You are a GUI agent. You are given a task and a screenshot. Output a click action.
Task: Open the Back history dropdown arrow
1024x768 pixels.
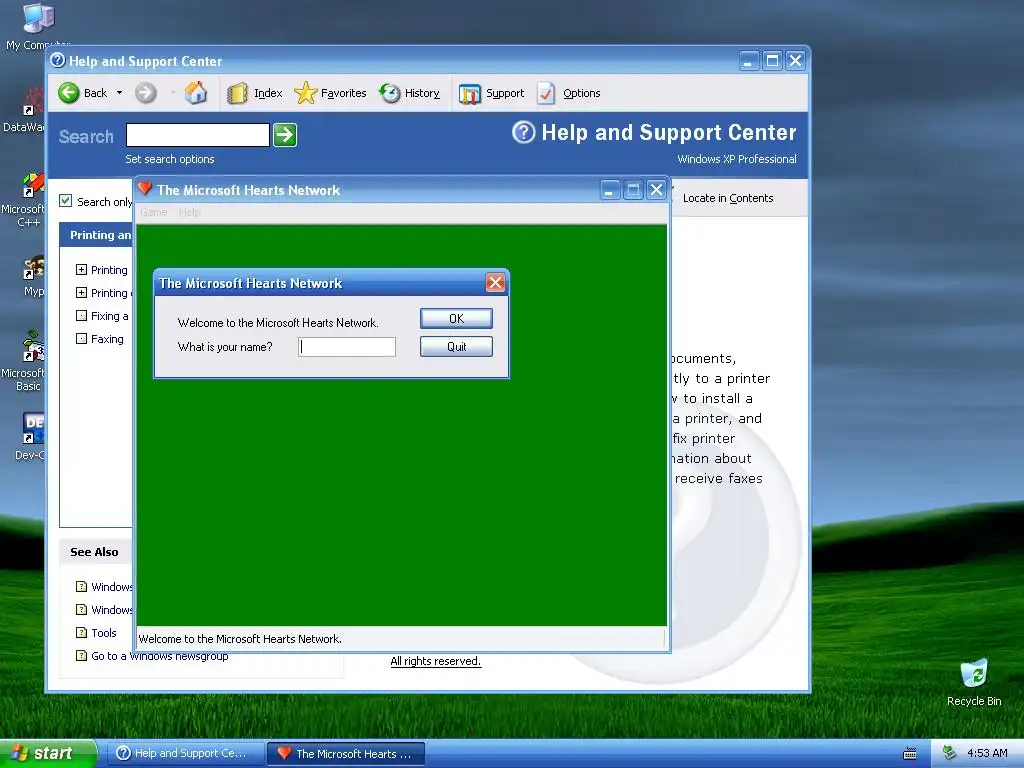pyautogui.click(x=120, y=93)
